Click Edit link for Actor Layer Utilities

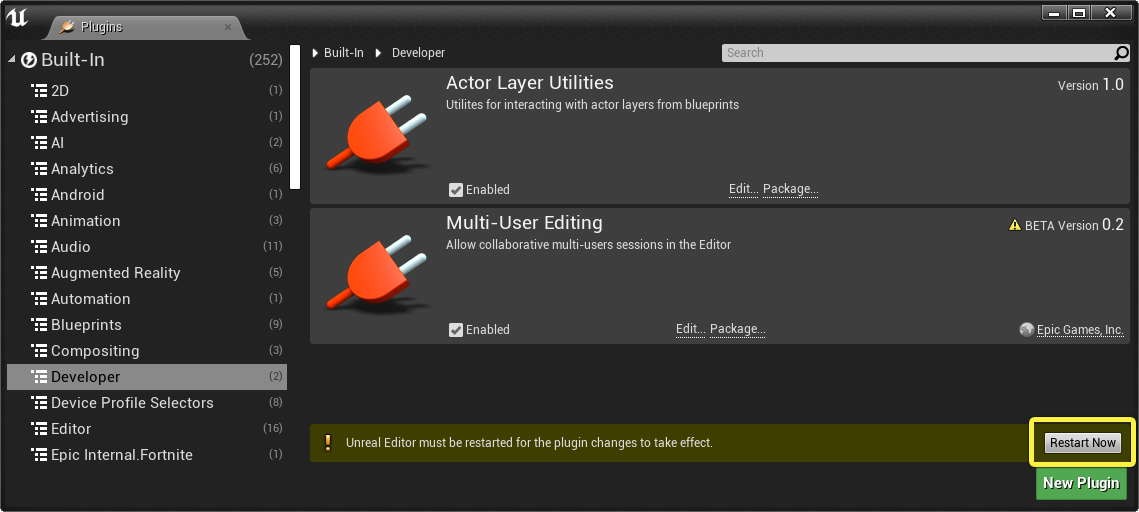pyautogui.click(x=744, y=190)
